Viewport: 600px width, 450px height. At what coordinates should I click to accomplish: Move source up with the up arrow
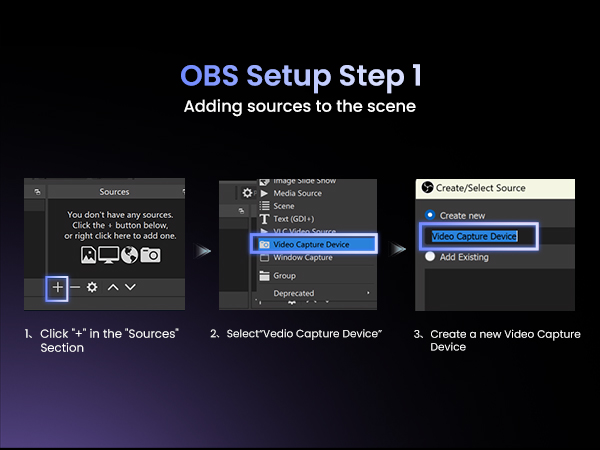tap(112, 287)
